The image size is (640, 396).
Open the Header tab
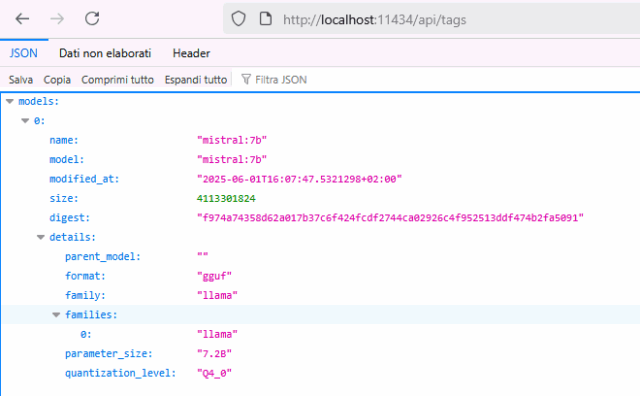(191, 53)
